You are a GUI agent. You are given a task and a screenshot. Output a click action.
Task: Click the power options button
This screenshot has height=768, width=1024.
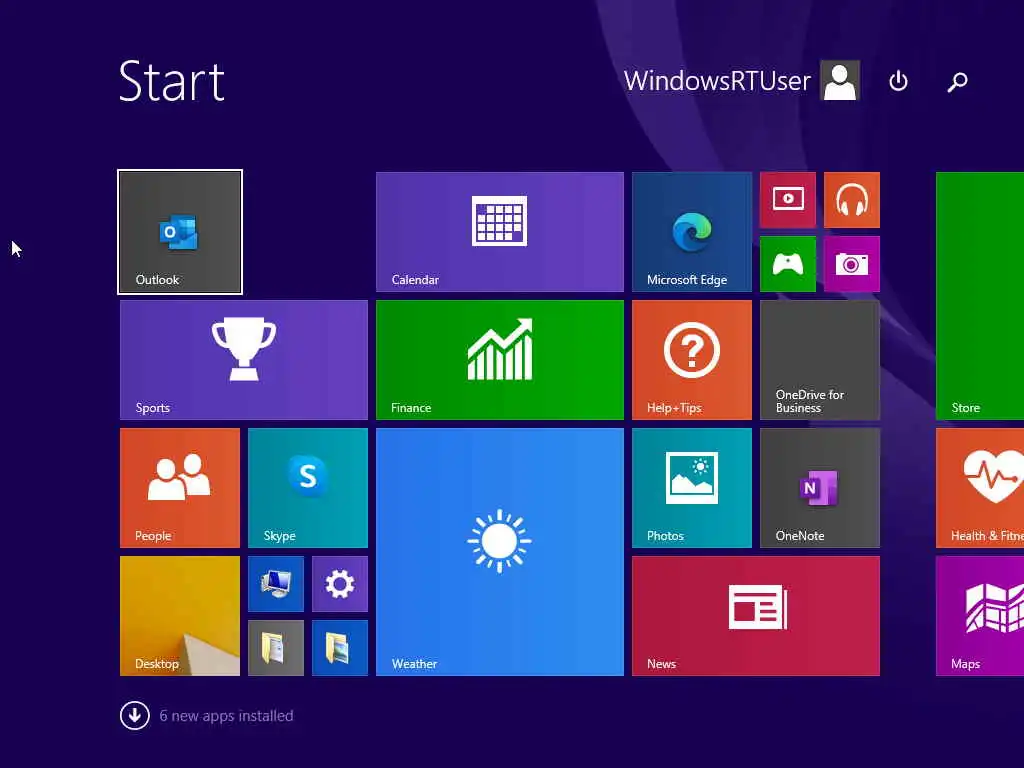tap(899, 81)
